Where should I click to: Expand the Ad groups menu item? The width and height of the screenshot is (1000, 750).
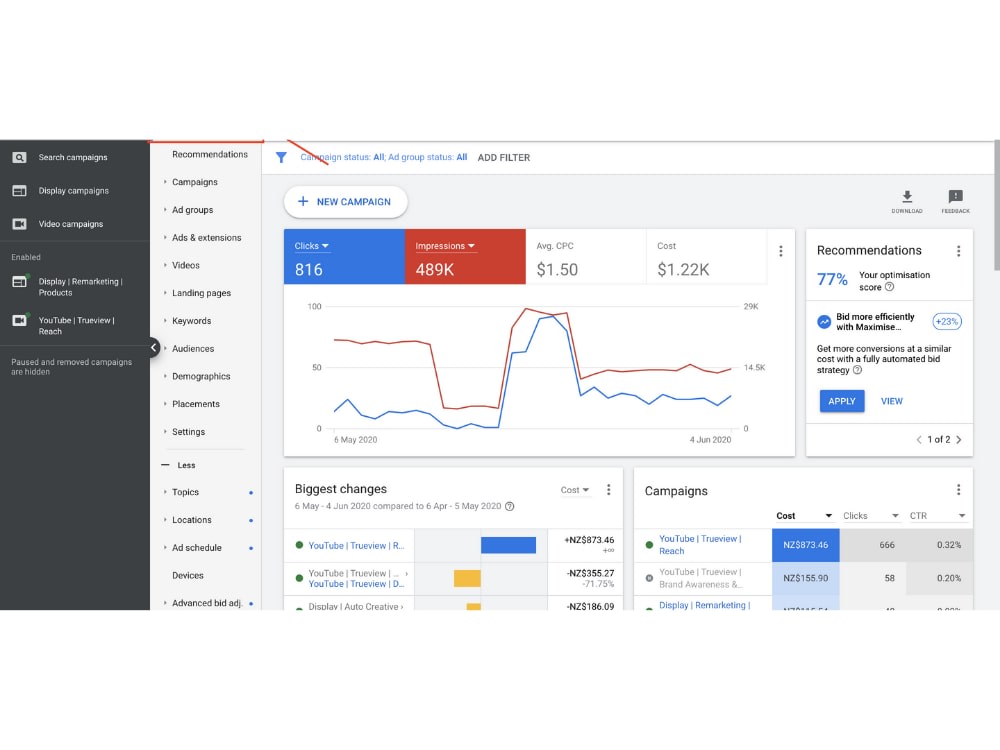[x=165, y=210]
